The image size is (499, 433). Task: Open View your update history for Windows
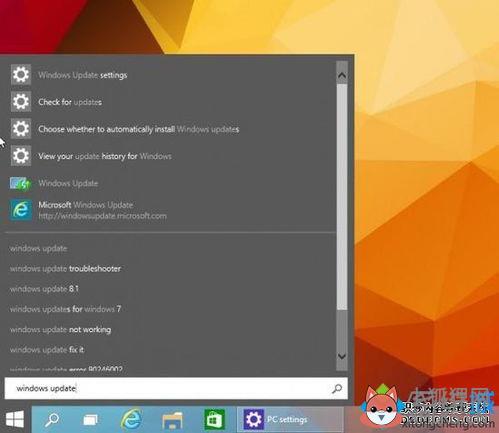(x=105, y=156)
